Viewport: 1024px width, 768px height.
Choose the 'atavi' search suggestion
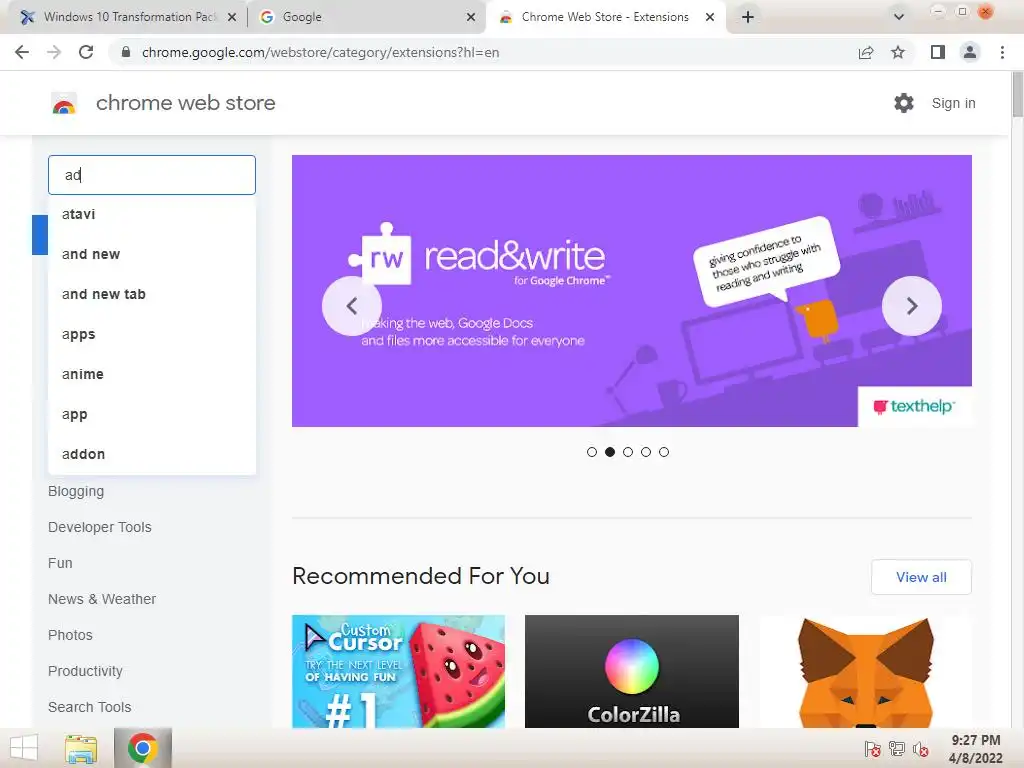[x=152, y=214]
